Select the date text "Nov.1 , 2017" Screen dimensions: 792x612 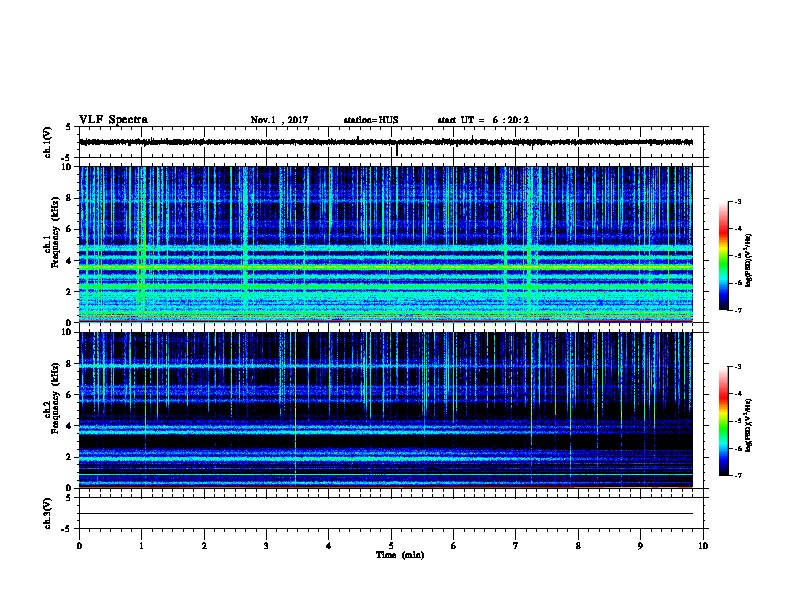[x=279, y=120]
